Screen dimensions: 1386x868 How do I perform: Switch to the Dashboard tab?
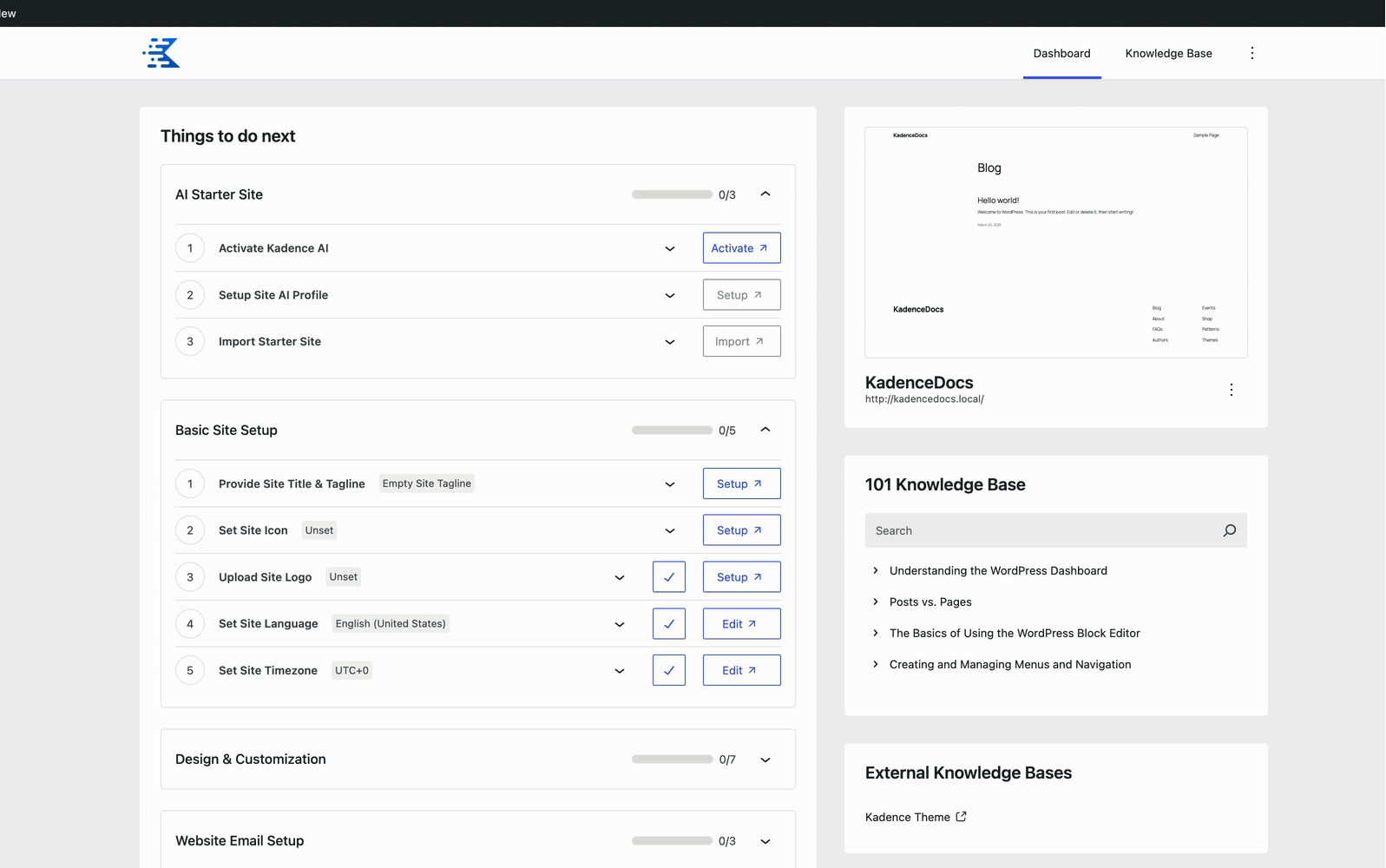pyautogui.click(x=1062, y=53)
